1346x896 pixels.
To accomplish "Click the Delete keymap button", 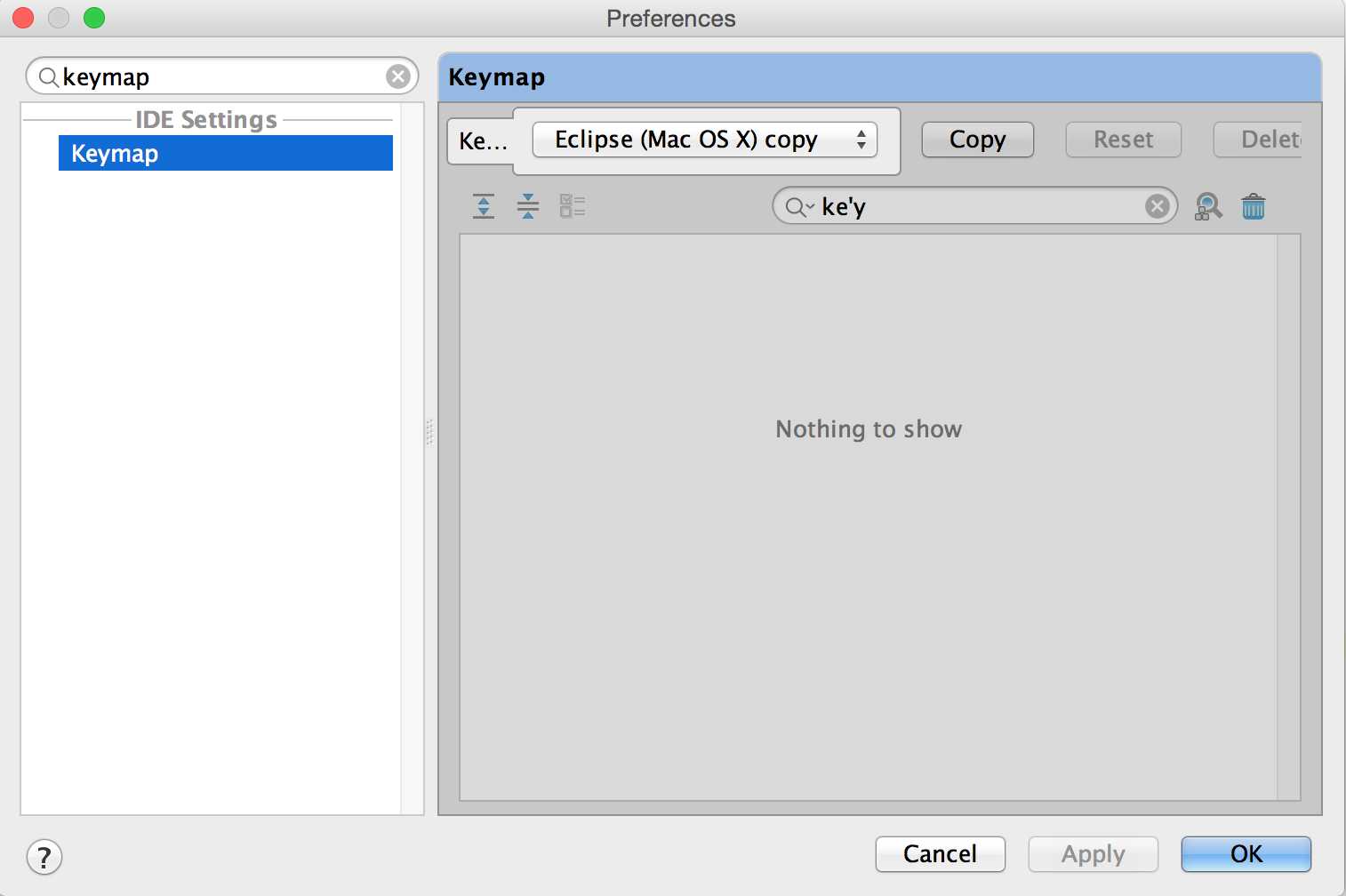I will [1259, 140].
